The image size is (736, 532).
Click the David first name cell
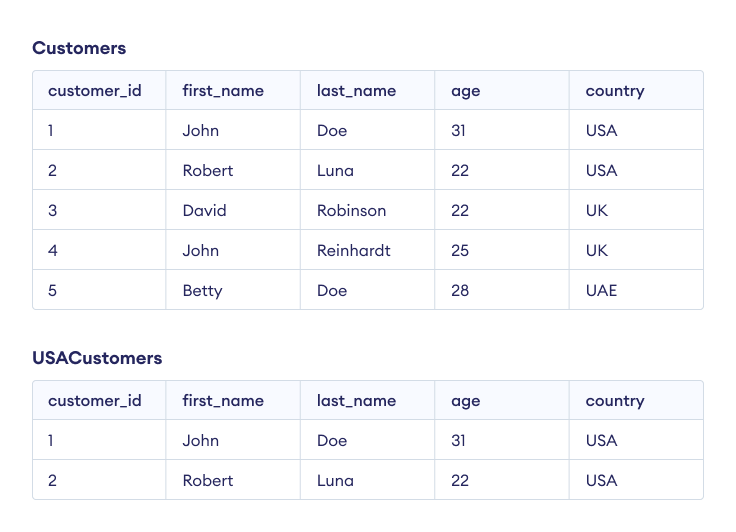click(204, 211)
